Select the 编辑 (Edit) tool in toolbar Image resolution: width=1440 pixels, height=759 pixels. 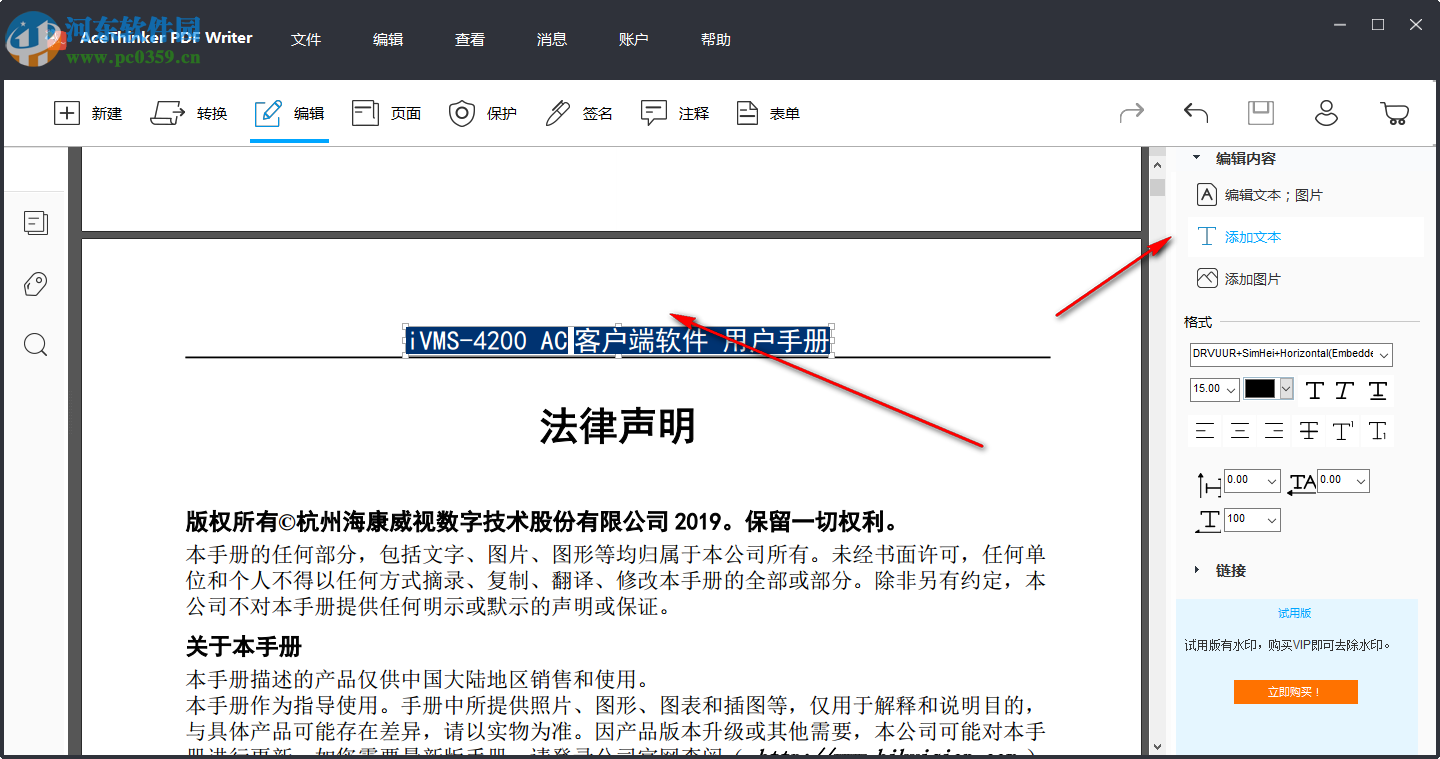coord(289,113)
